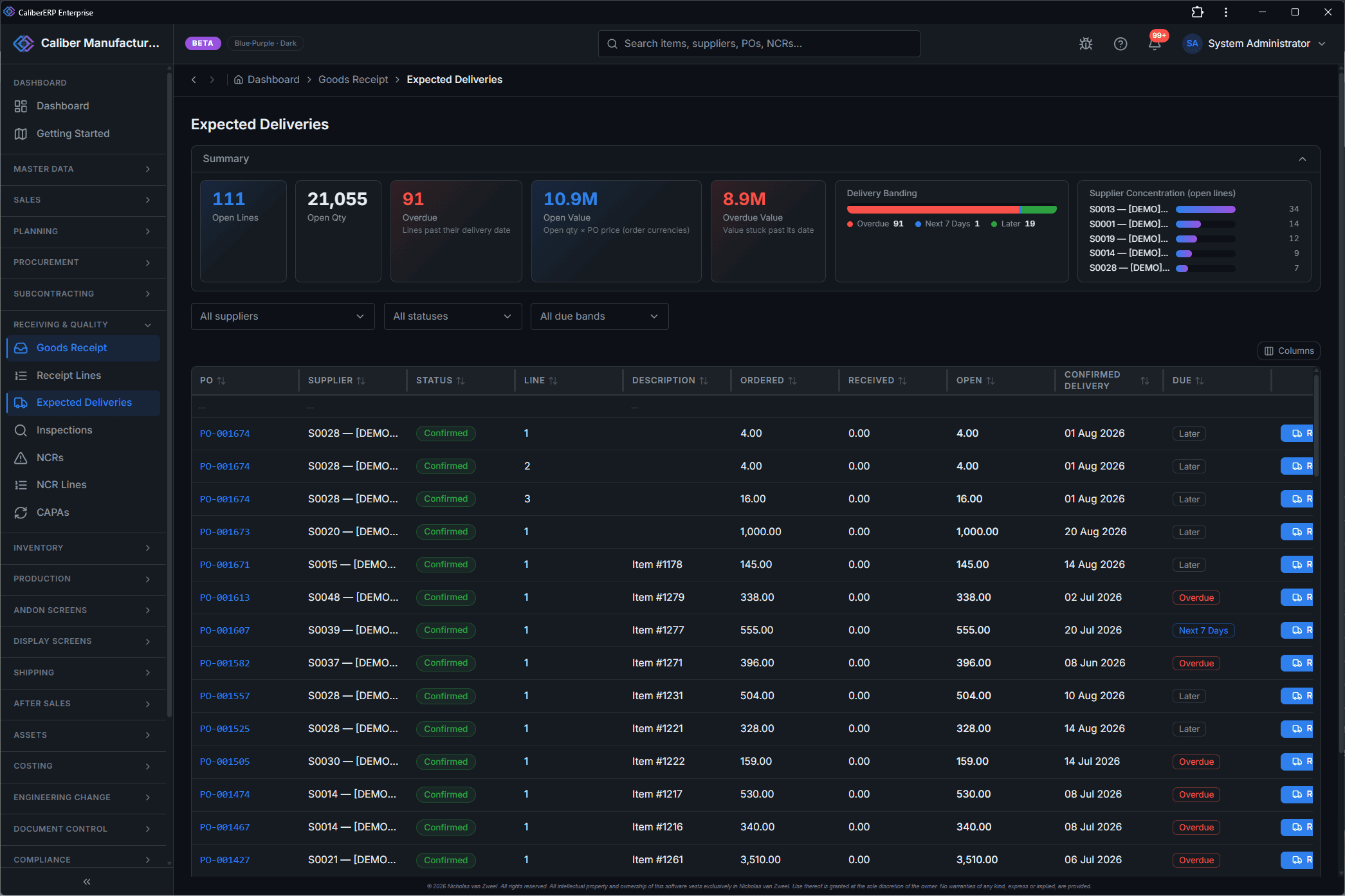Screen dimensions: 1345x896
Task: Expand the Inventory section
Action: 83,548
